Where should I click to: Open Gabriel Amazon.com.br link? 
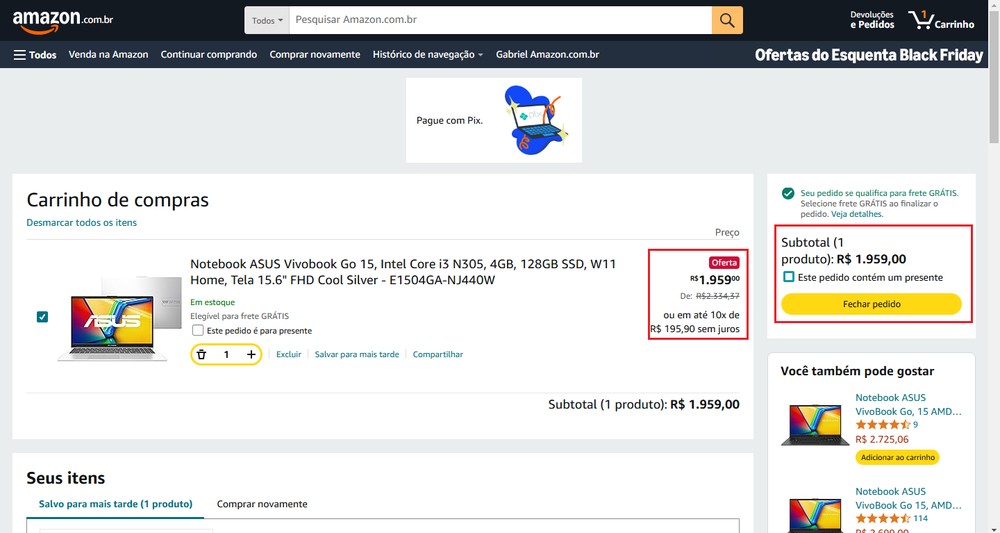click(x=547, y=55)
